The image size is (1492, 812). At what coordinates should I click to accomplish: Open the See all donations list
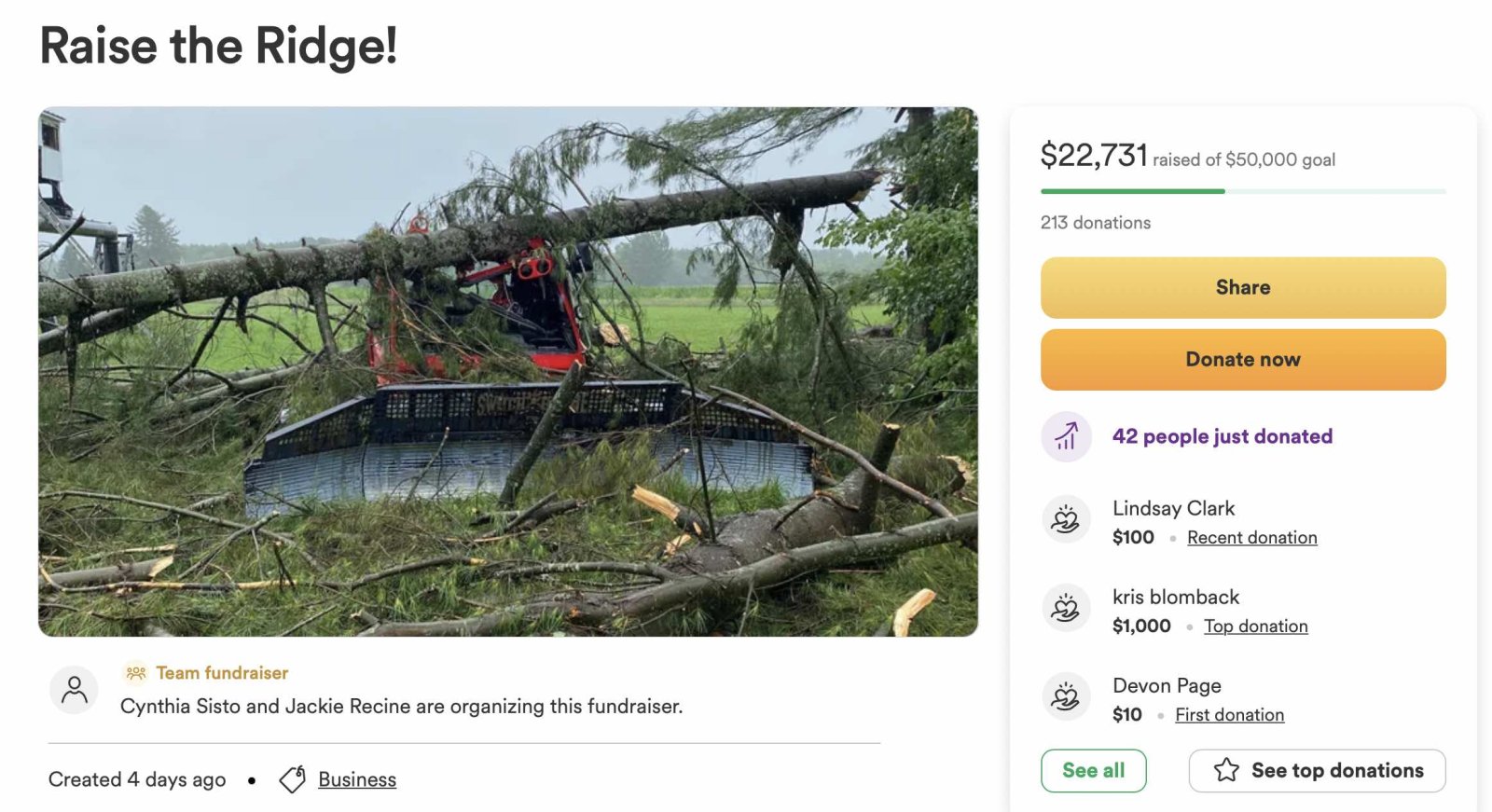pyautogui.click(x=1093, y=770)
